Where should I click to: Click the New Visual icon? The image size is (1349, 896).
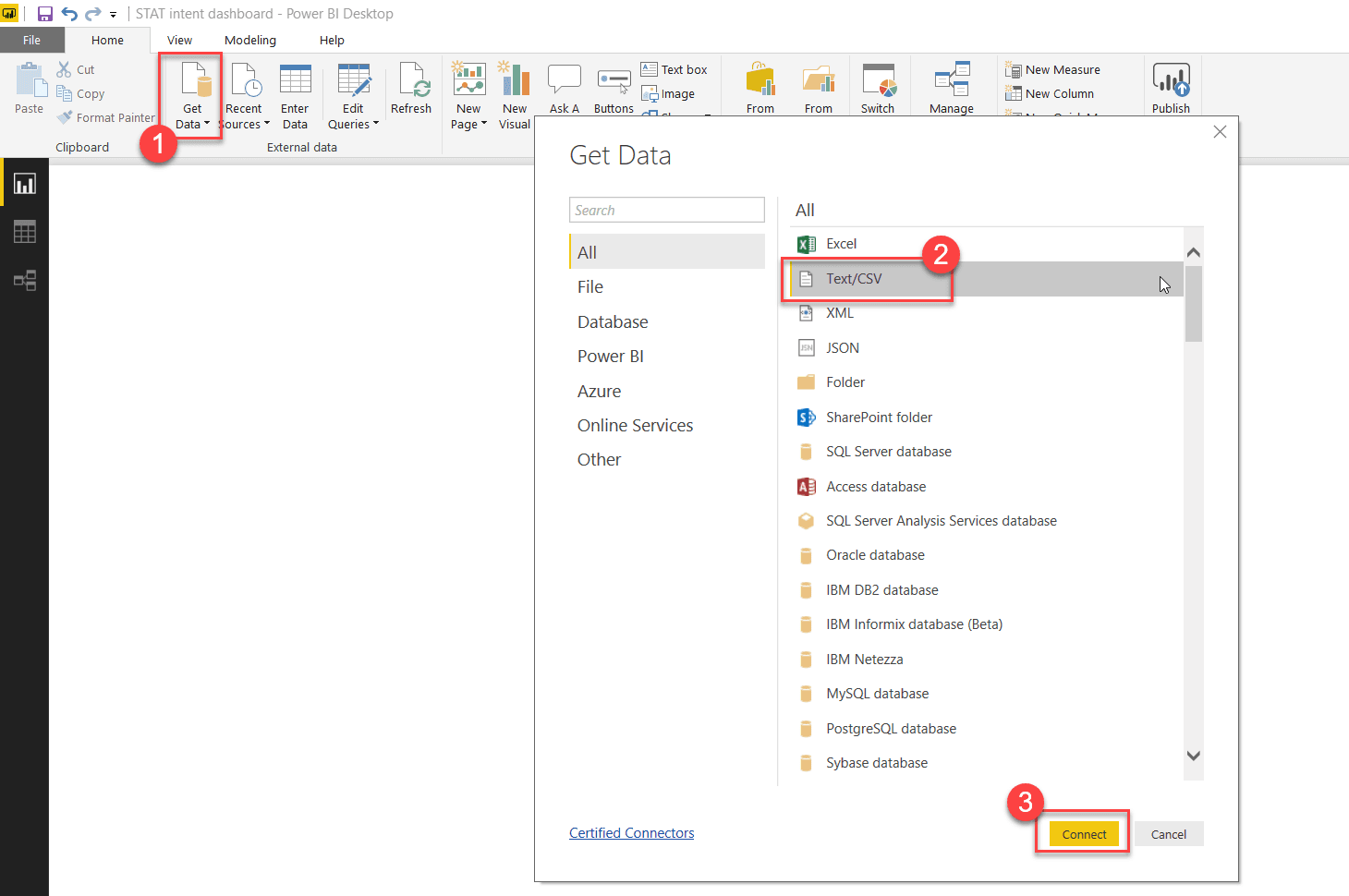point(515,88)
